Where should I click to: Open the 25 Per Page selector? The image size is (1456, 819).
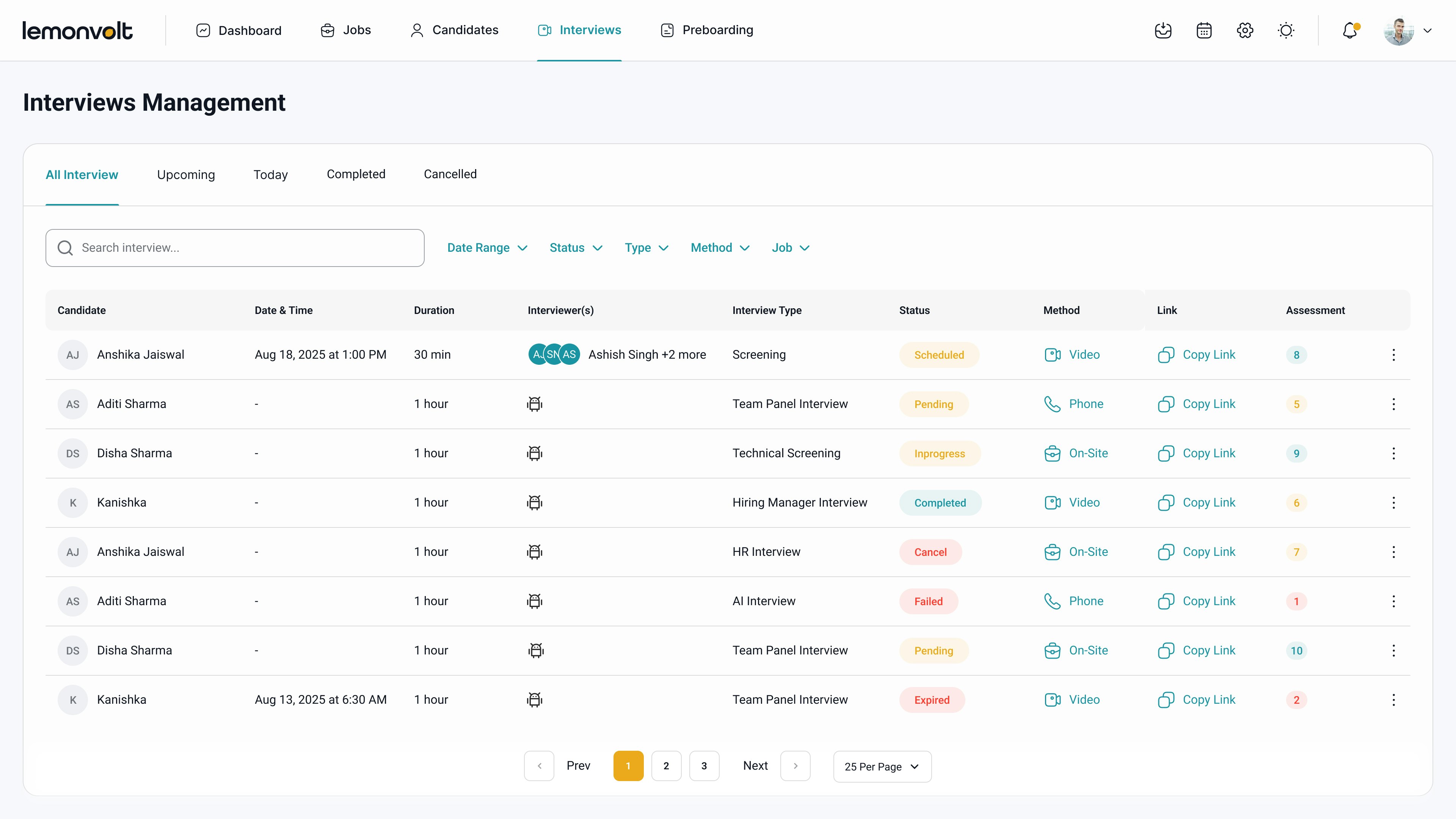(881, 766)
